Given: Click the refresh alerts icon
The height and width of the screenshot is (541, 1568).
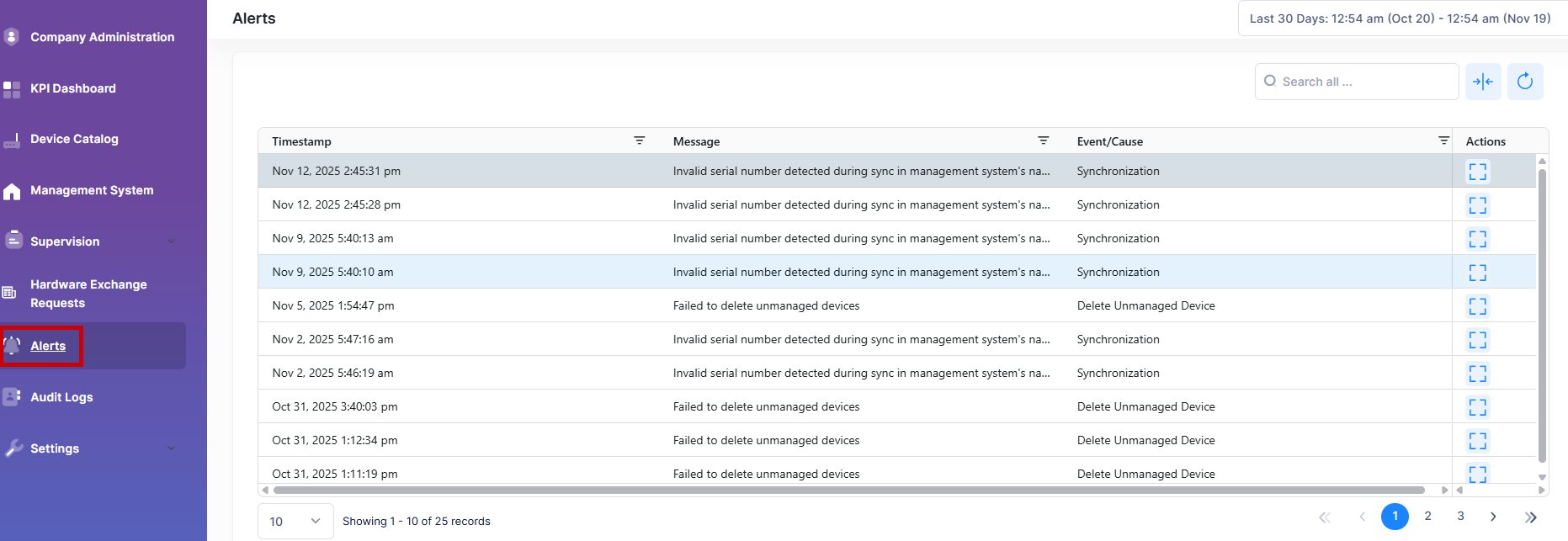Looking at the screenshot, I should 1524,82.
